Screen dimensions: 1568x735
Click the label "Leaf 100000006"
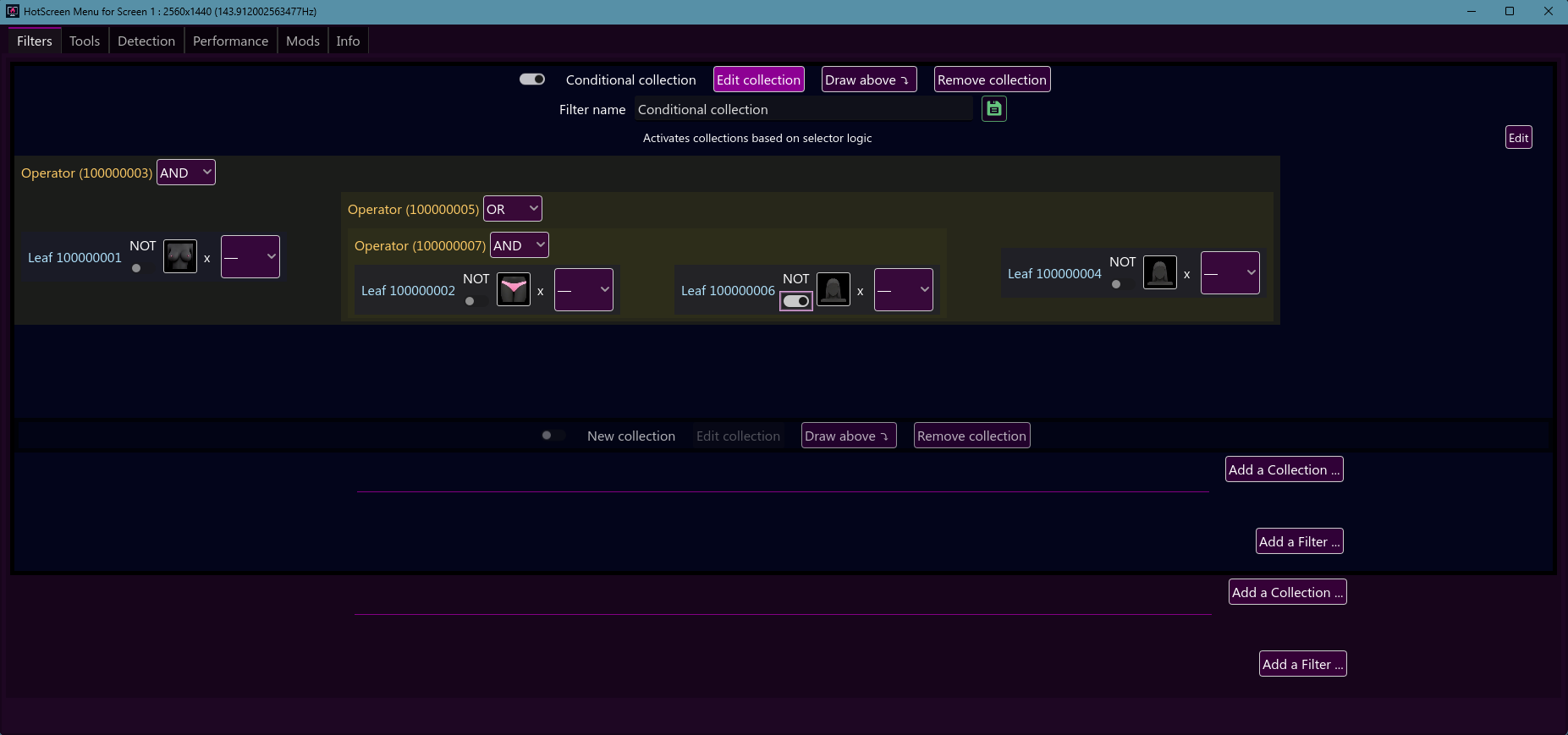tap(728, 291)
